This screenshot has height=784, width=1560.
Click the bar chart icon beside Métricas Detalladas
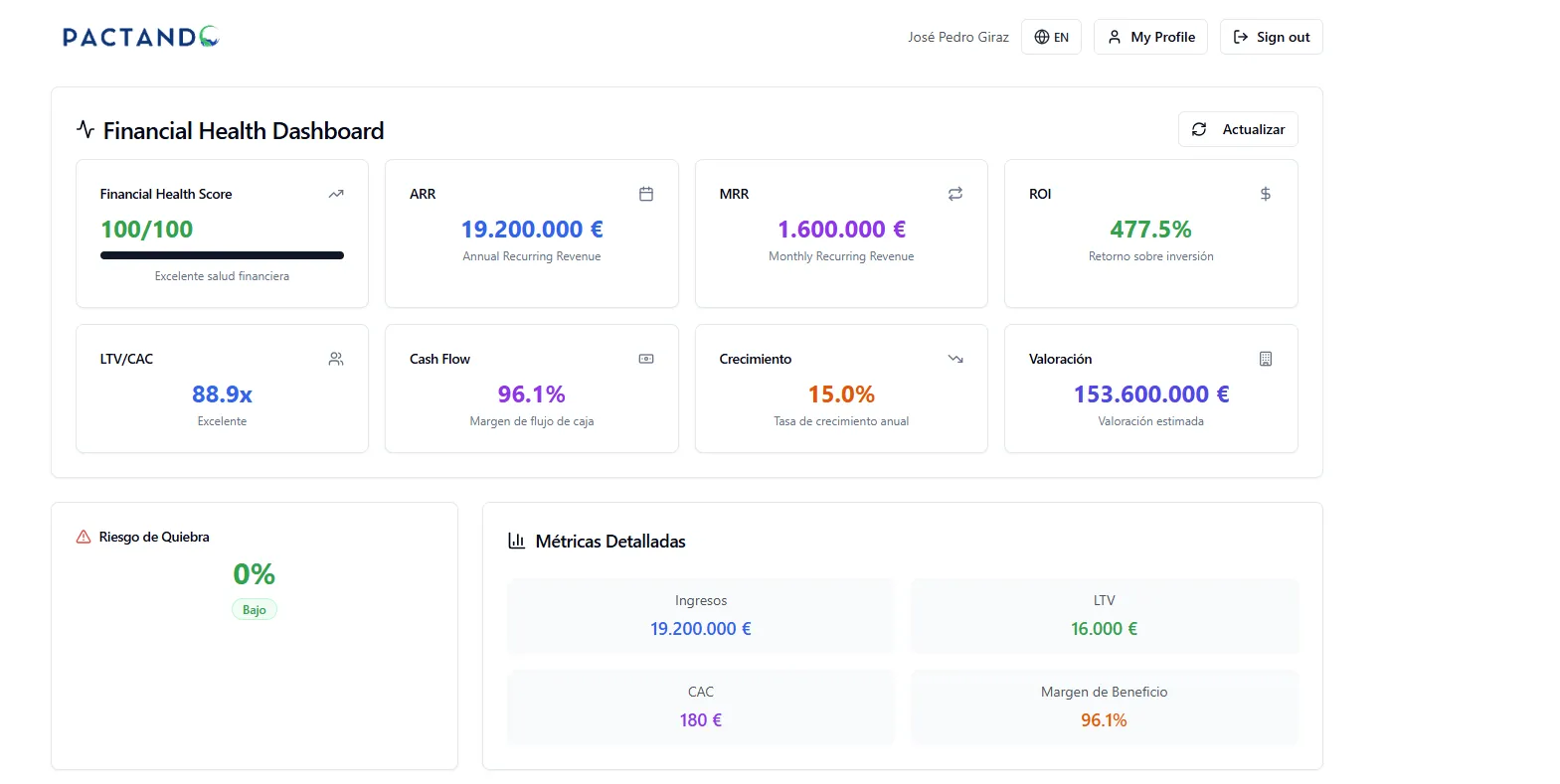[x=516, y=541]
